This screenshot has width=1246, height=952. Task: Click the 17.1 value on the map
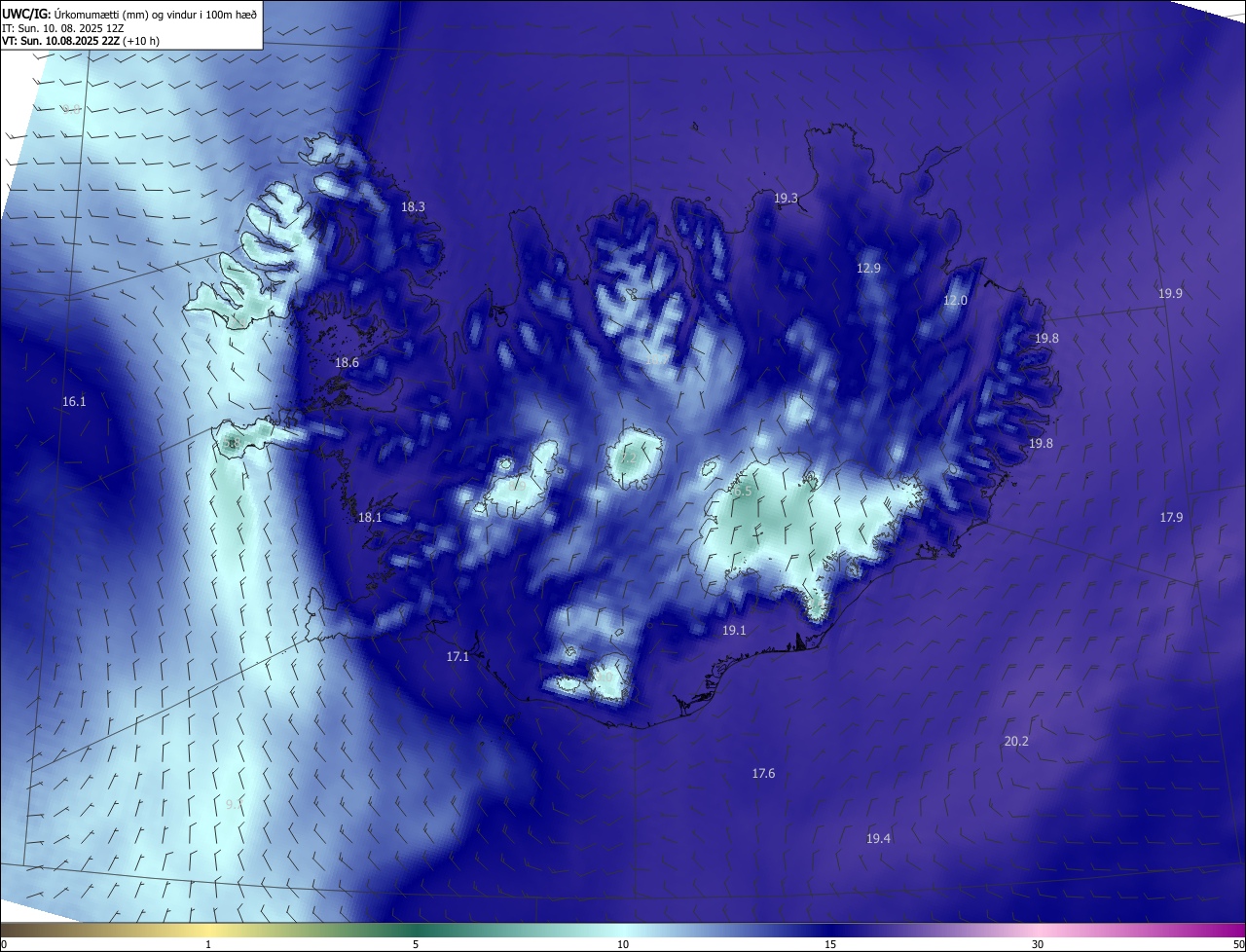(x=458, y=657)
